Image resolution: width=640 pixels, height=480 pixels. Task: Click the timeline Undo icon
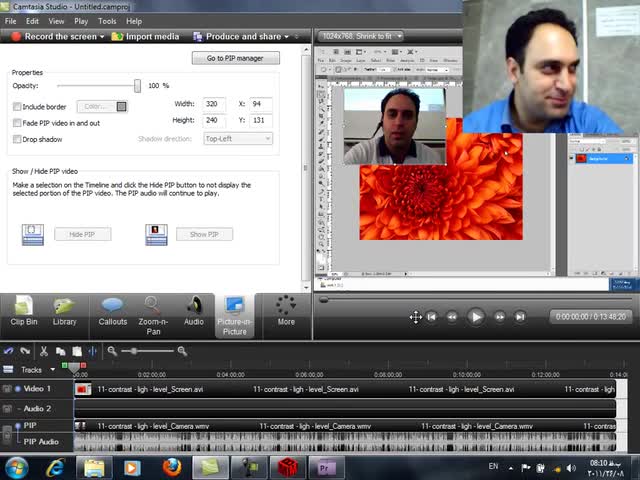click(x=9, y=351)
